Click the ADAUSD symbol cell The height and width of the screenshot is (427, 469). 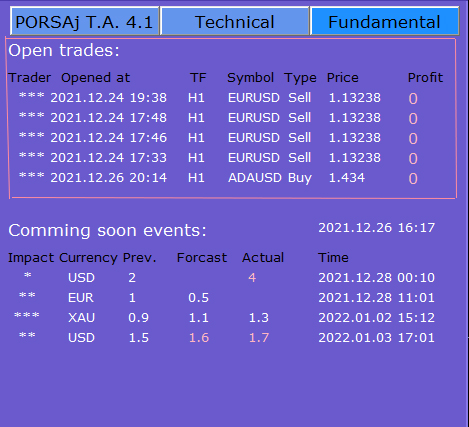pos(255,178)
